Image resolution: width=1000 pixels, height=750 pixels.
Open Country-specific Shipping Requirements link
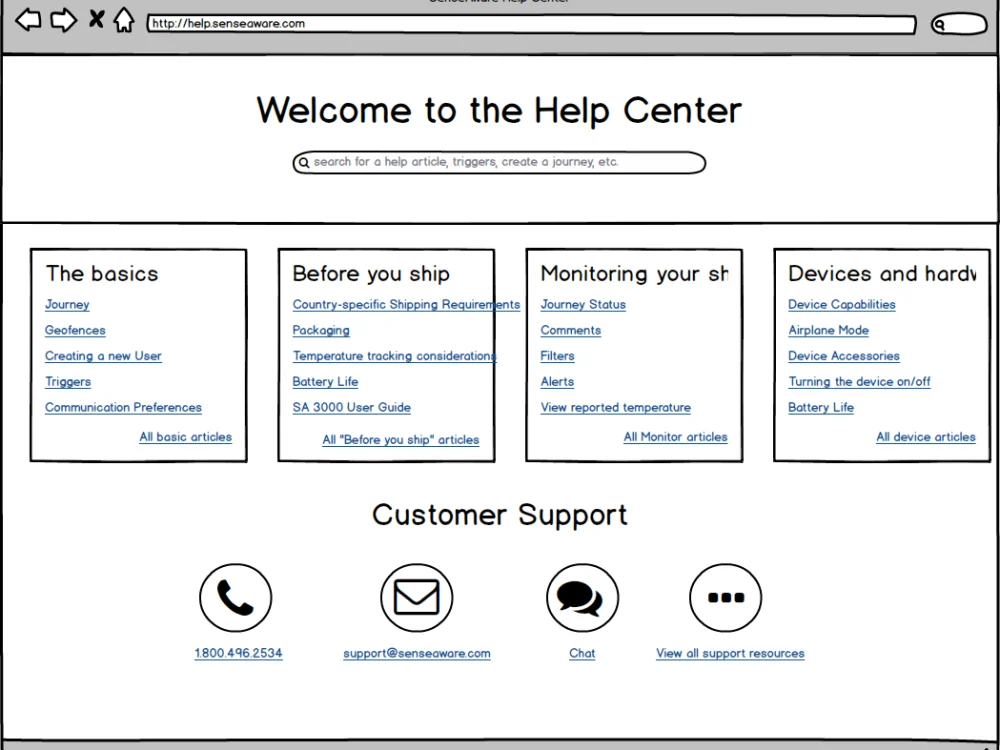pos(406,305)
